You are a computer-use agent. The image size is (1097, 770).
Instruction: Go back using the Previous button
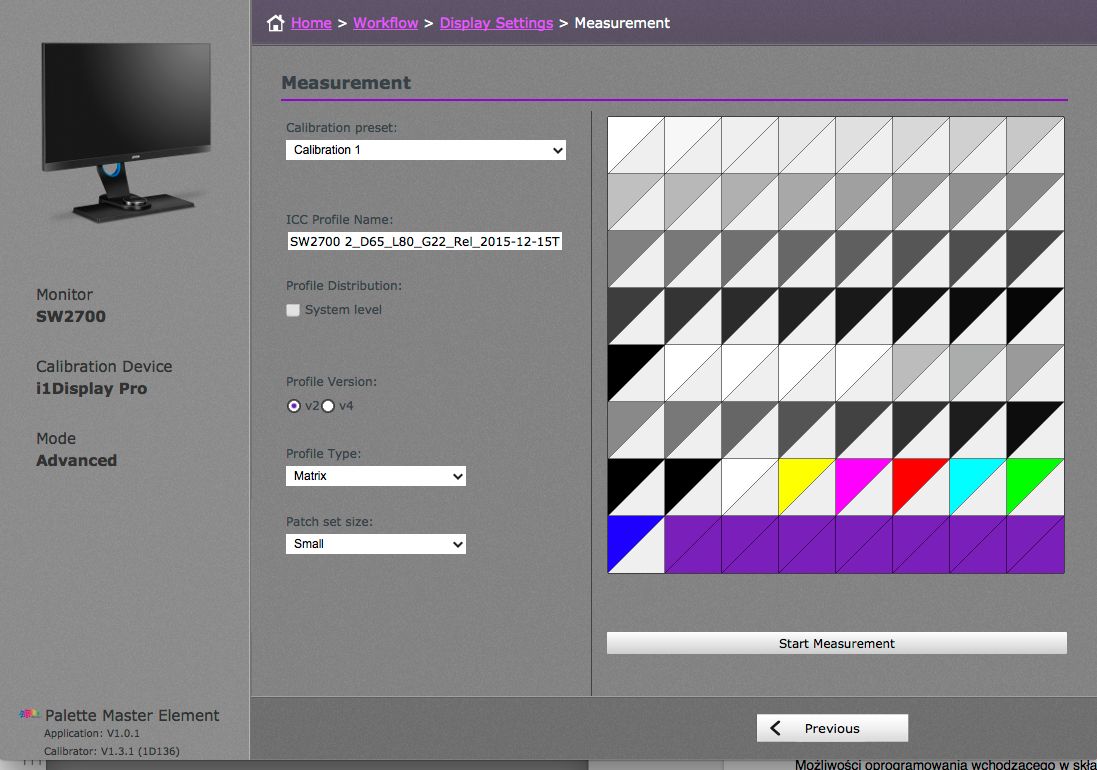[x=832, y=728]
